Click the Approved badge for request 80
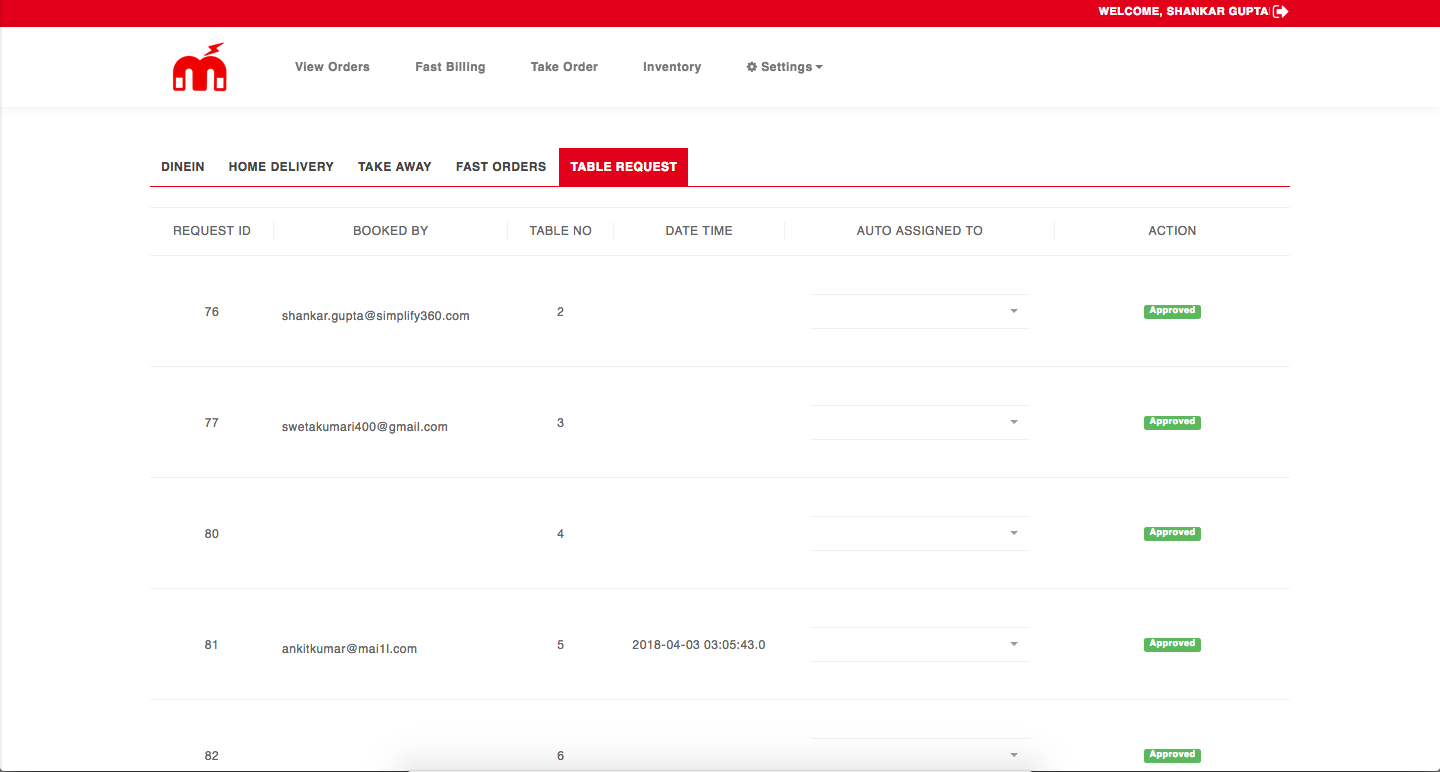The height and width of the screenshot is (772, 1440). click(x=1172, y=533)
